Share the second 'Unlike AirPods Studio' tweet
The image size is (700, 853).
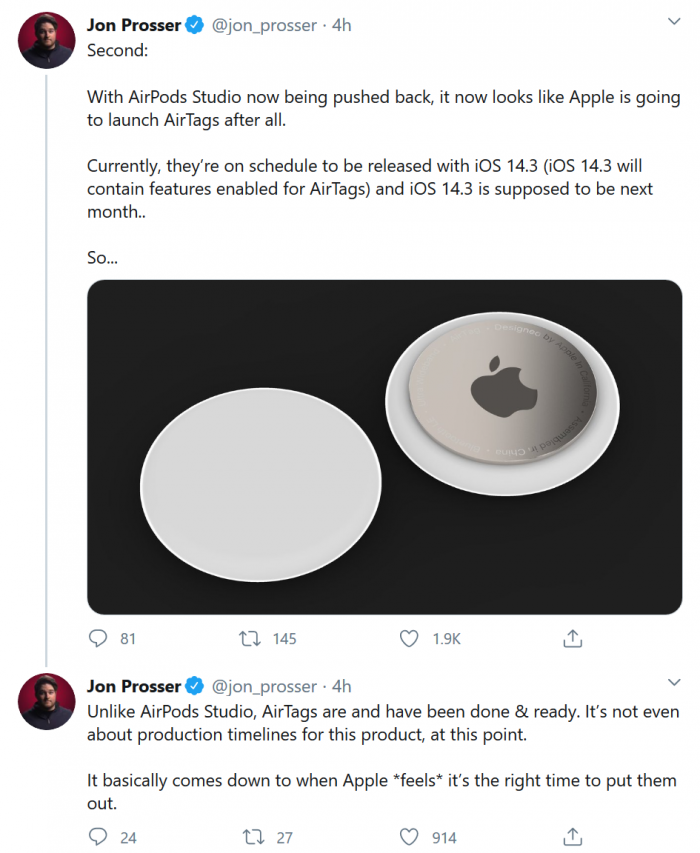pos(574,836)
